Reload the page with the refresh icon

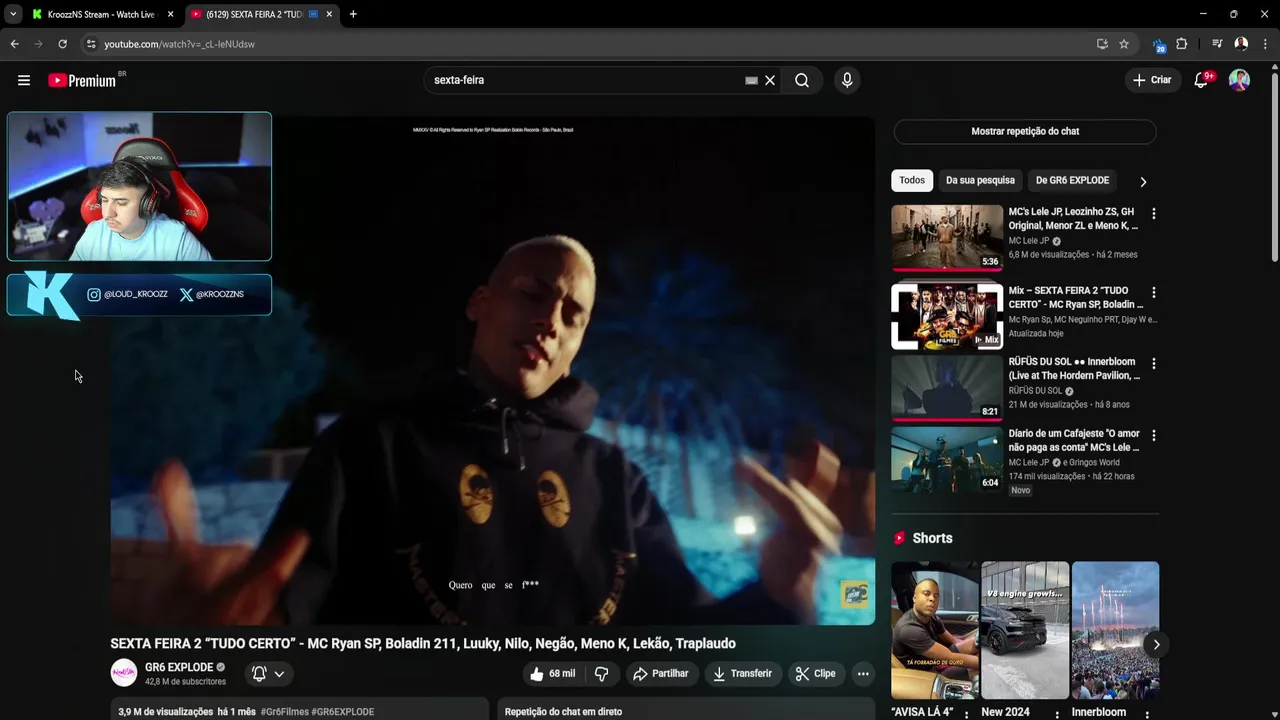[x=62, y=44]
